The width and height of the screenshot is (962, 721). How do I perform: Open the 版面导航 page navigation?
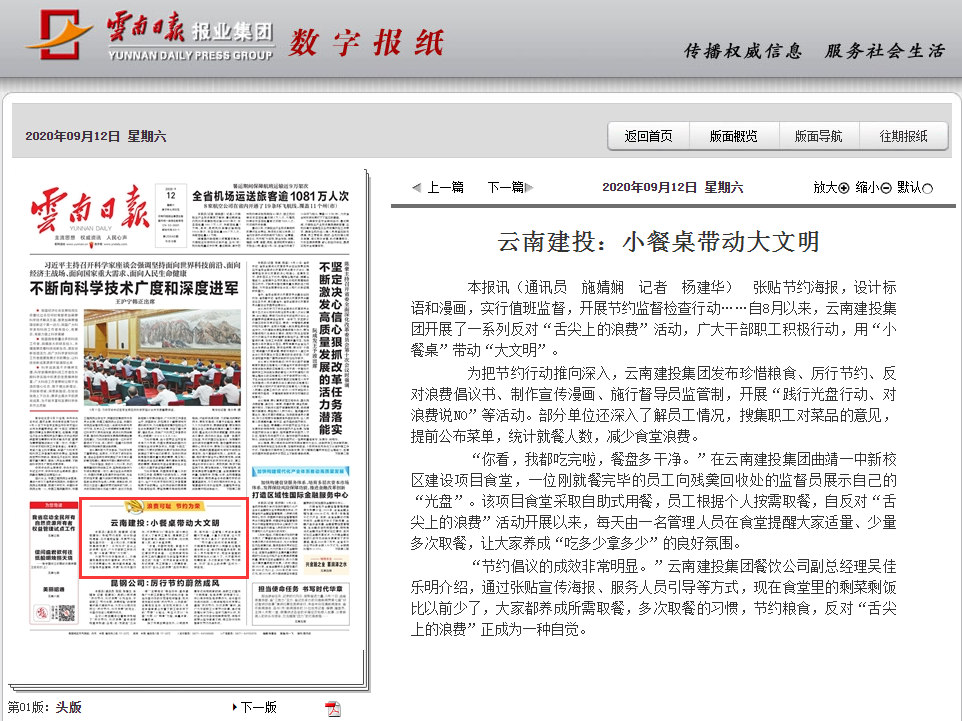point(818,135)
